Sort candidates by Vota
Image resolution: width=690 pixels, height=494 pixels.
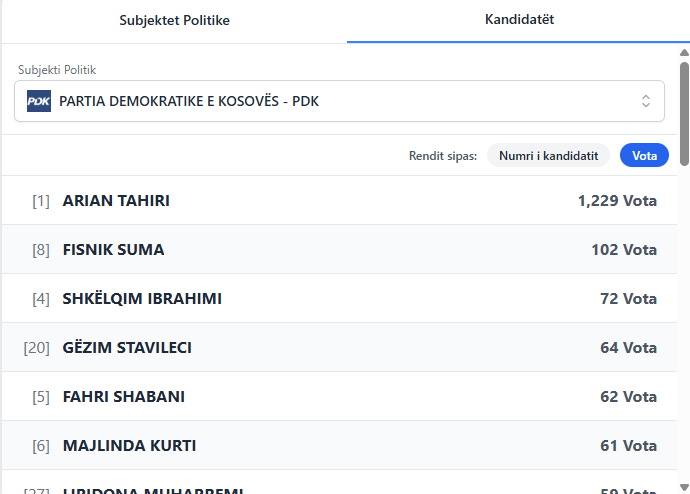click(x=644, y=155)
